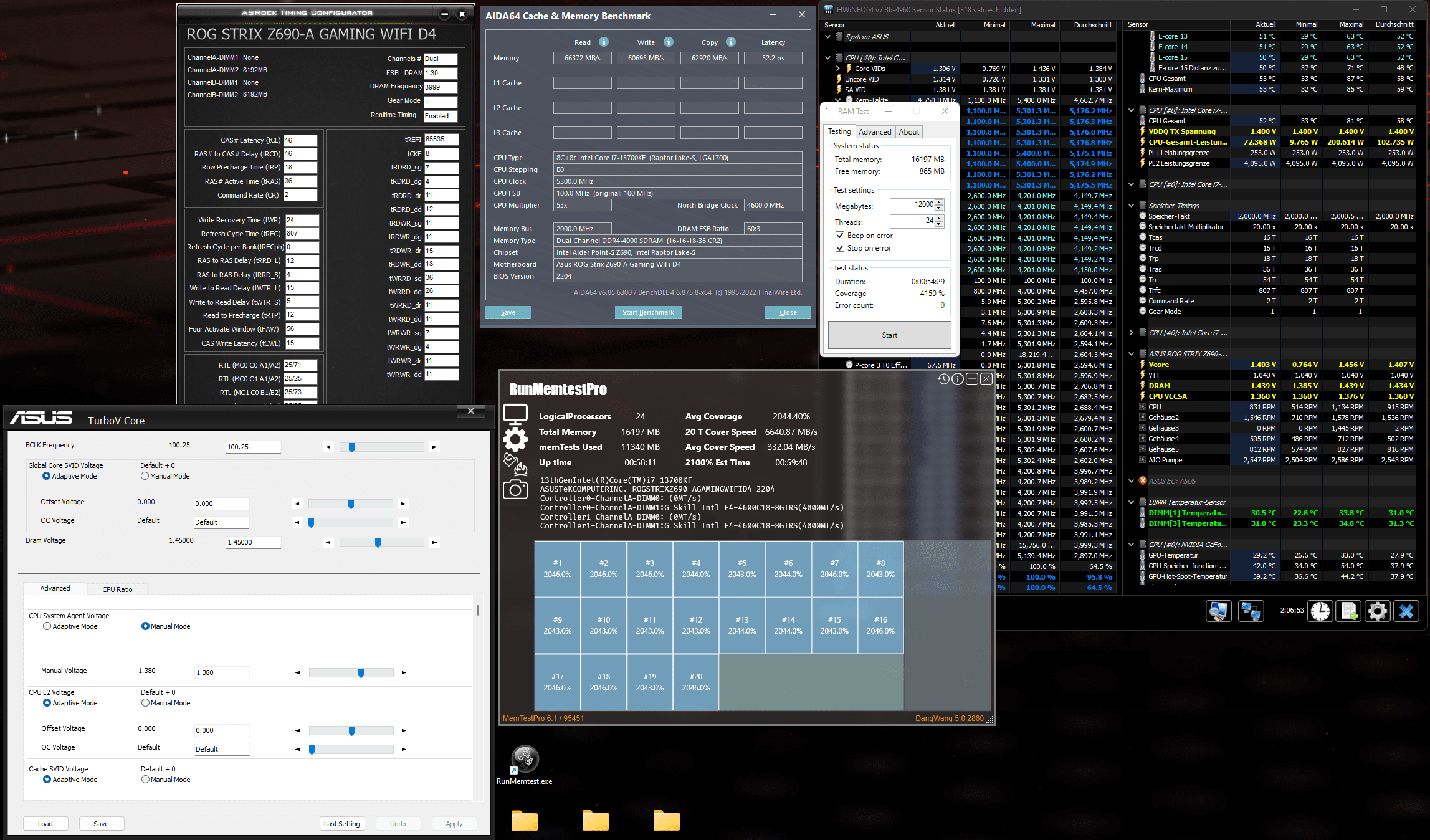Click the BCLK Frequency slider handle
The height and width of the screenshot is (840, 1430).
point(351,447)
